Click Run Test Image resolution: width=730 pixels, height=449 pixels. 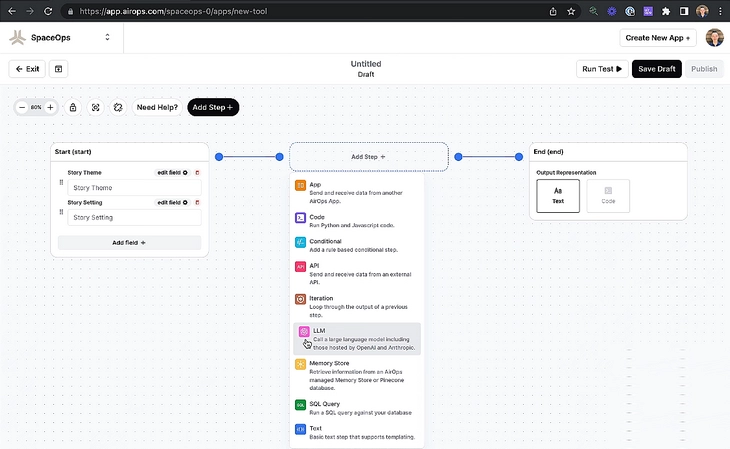602,69
